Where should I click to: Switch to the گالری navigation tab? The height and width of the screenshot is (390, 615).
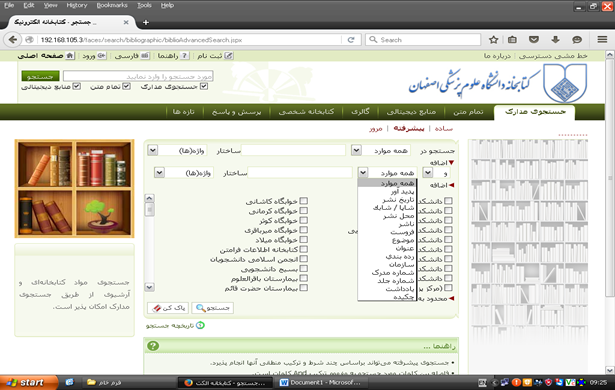360,112
